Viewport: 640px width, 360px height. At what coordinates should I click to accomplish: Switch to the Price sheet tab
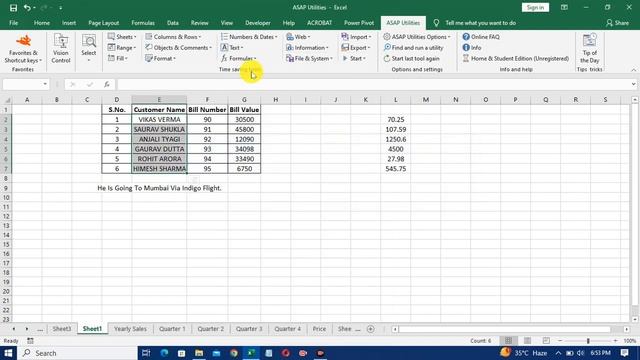(319, 329)
